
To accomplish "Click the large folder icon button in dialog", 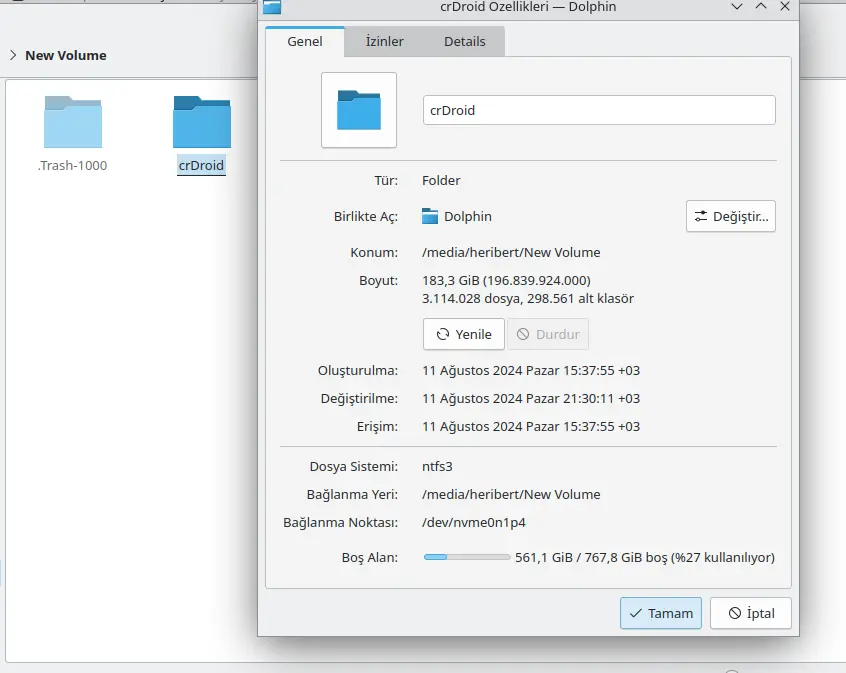I will pyautogui.click(x=359, y=110).
